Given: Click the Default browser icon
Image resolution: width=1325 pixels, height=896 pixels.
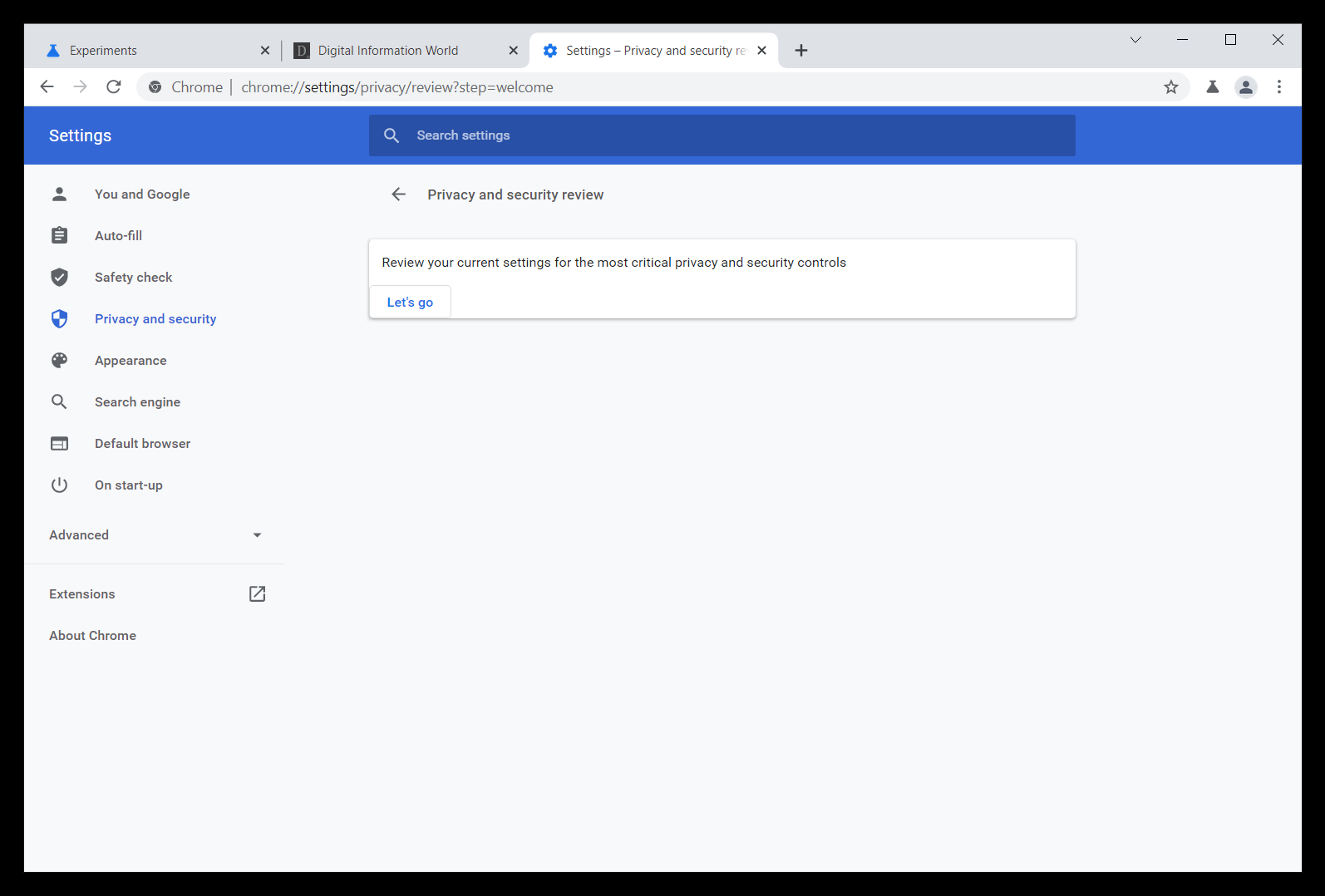Looking at the screenshot, I should pos(59,443).
